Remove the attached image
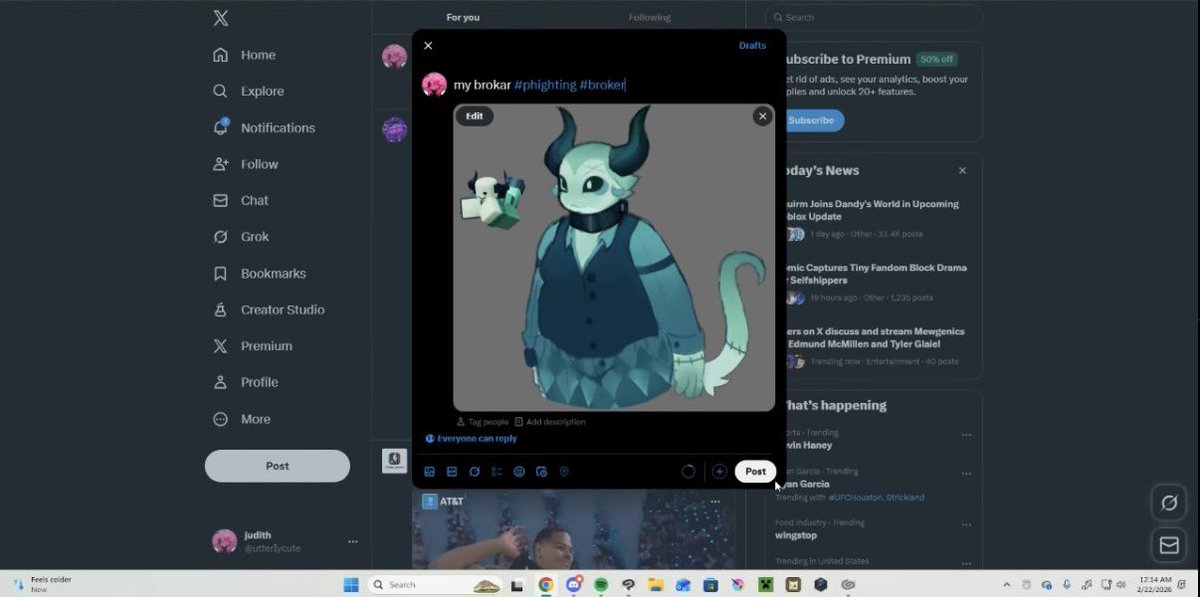Image resolution: width=1200 pixels, height=597 pixels. (x=763, y=116)
